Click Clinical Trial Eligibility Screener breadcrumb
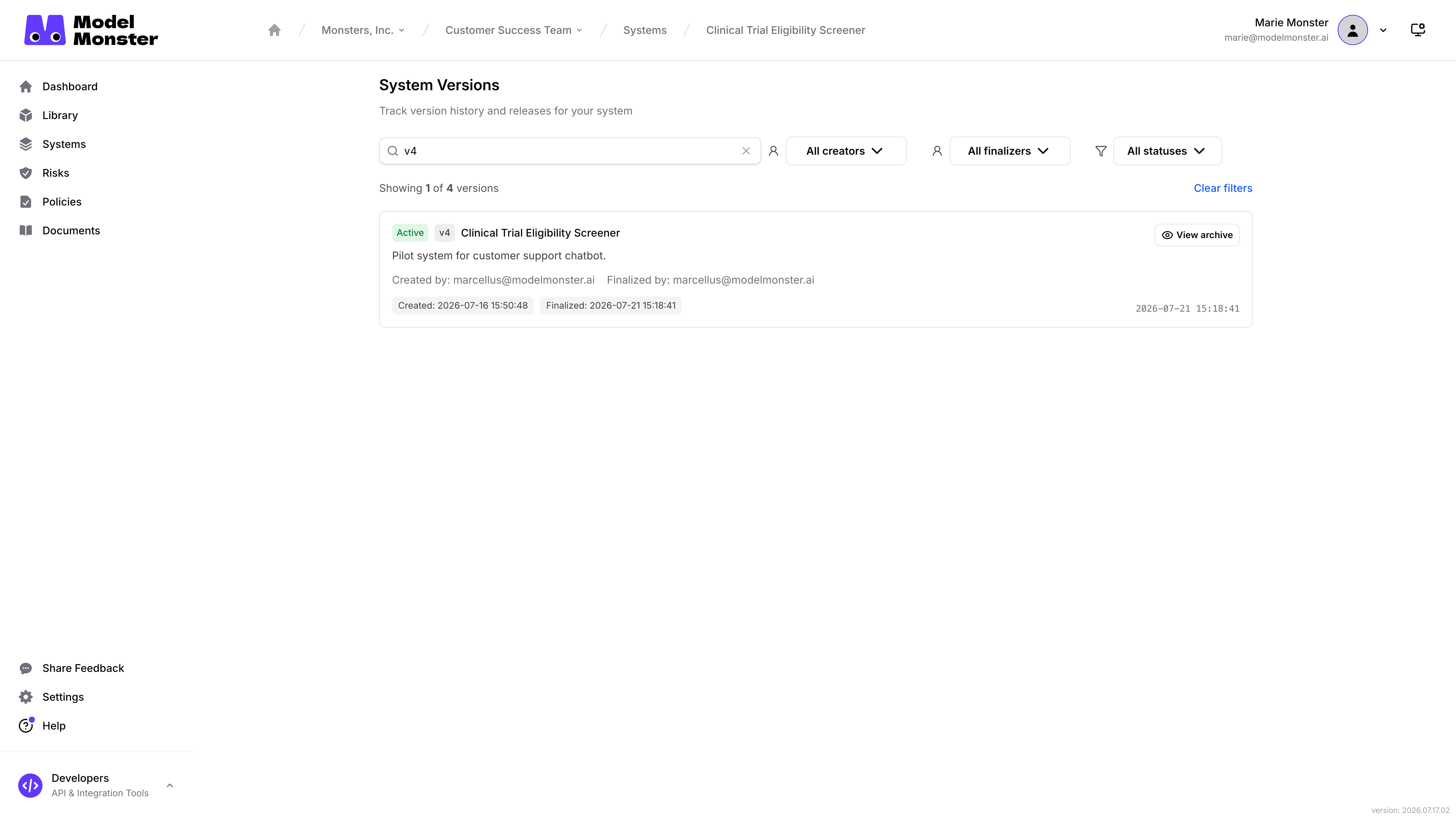 point(786,30)
